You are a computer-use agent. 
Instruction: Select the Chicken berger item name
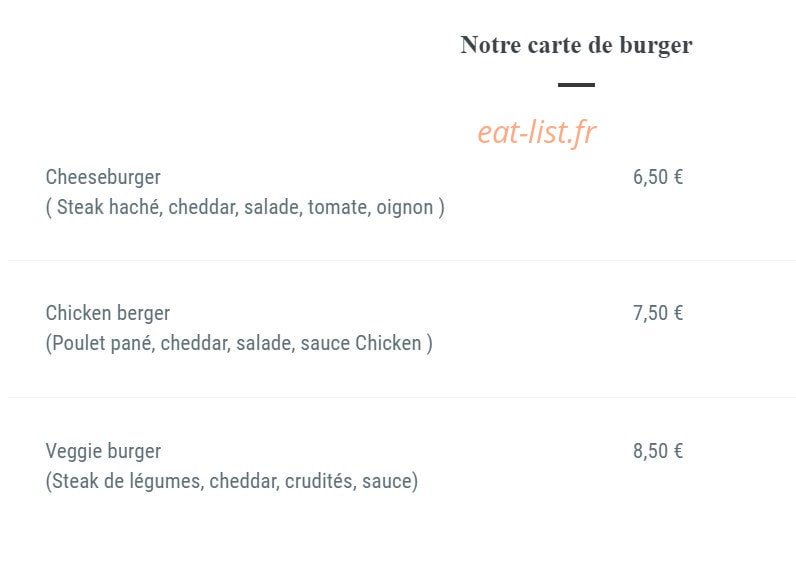coord(108,313)
